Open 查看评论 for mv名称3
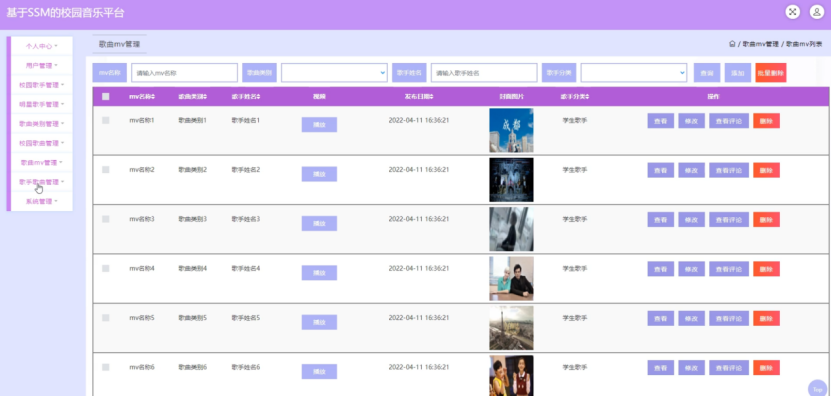This screenshot has height=396, width=831. click(729, 219)
